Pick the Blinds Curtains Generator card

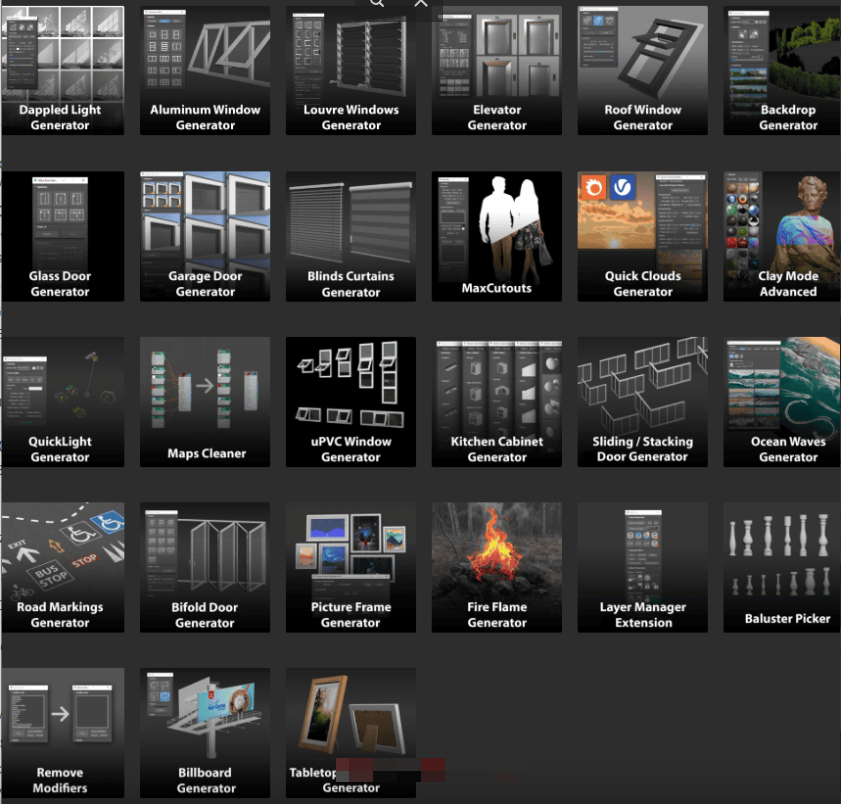[x=351, y=236]
